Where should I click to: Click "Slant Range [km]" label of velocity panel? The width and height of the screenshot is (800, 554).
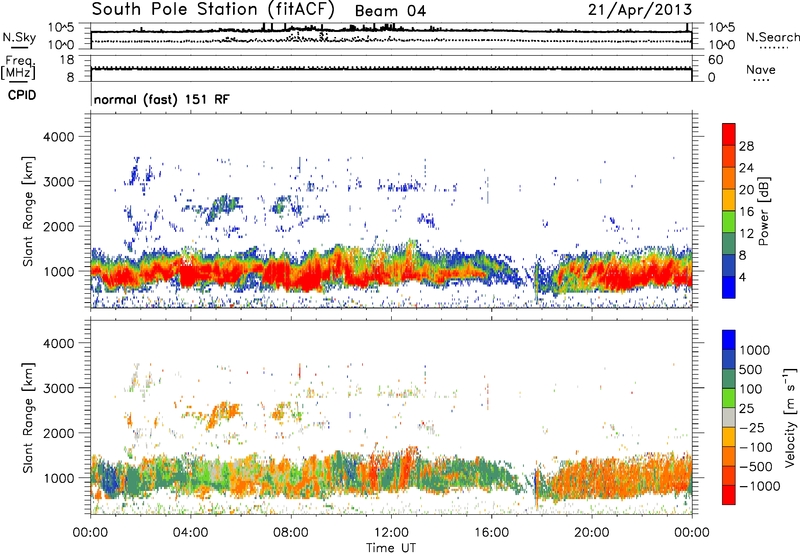click(x=28, y=417)
